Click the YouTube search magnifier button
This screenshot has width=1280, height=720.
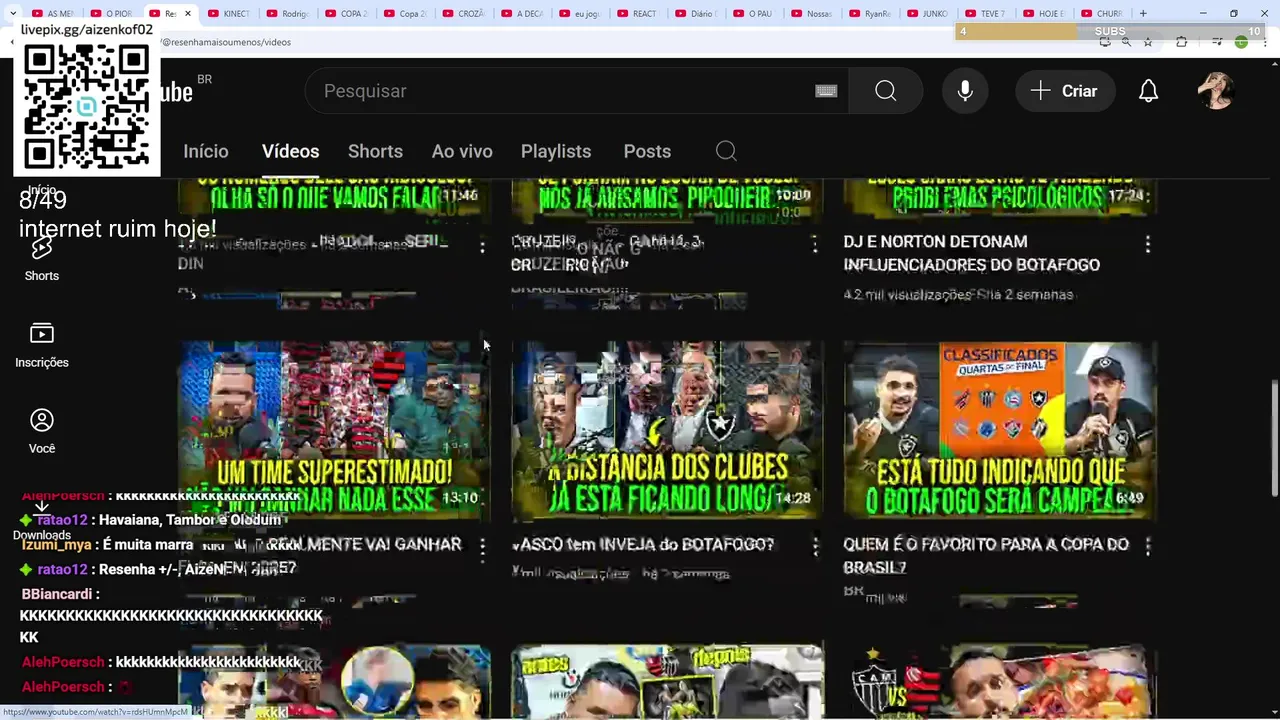[x=885, y=91]
